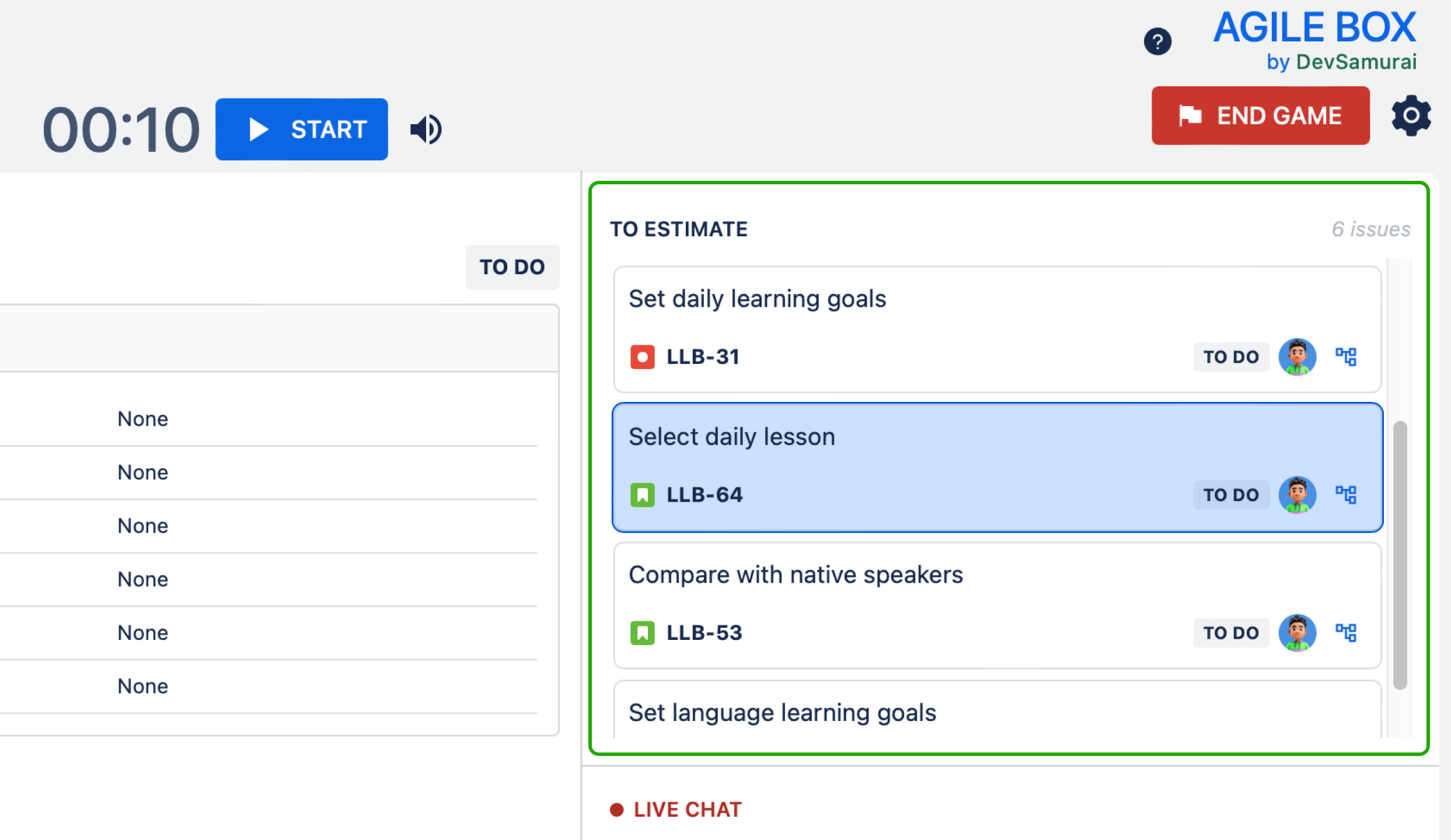The height and width of the screenshot is (840, 1451).
Task: Open the 'Set language learning goals' card
Action: pos(997,710)
